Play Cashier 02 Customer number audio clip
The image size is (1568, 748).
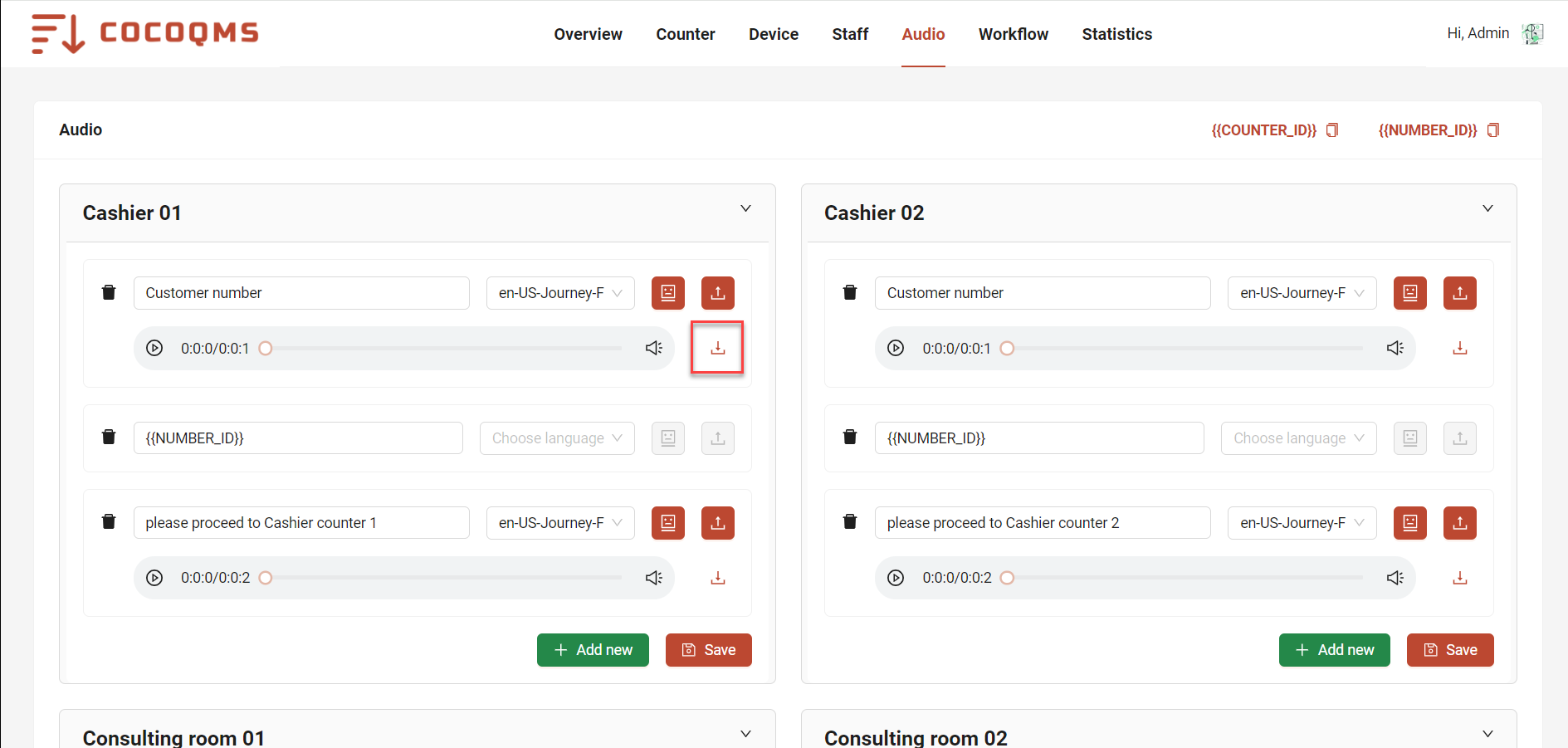[896, 348]
